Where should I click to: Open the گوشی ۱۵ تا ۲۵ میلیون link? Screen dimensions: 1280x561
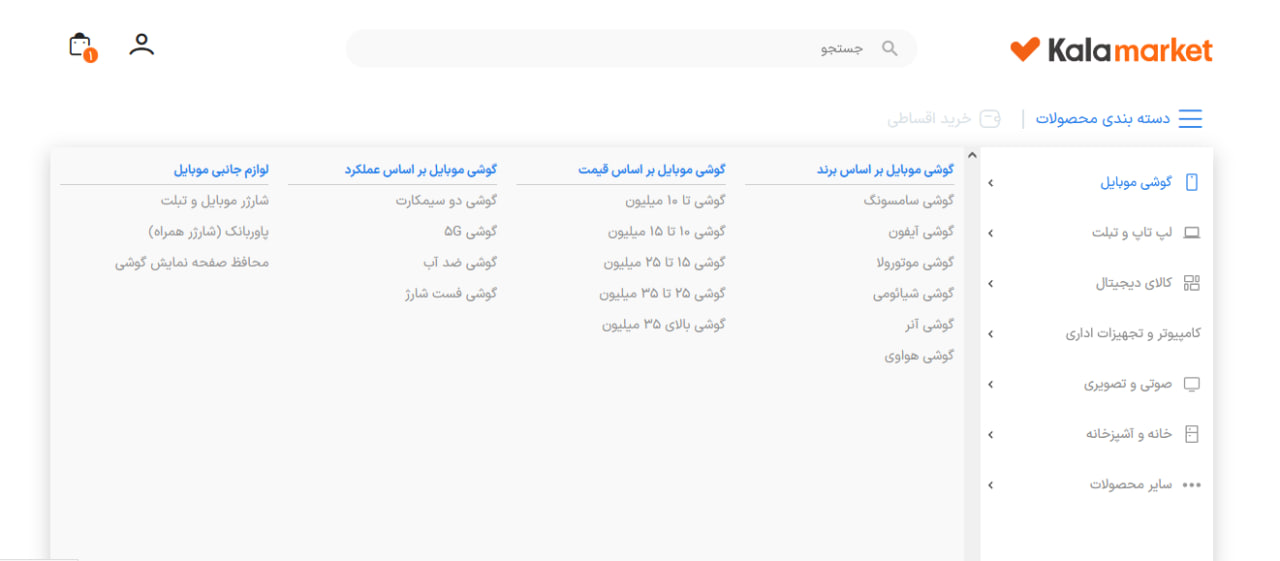point(664,263)
